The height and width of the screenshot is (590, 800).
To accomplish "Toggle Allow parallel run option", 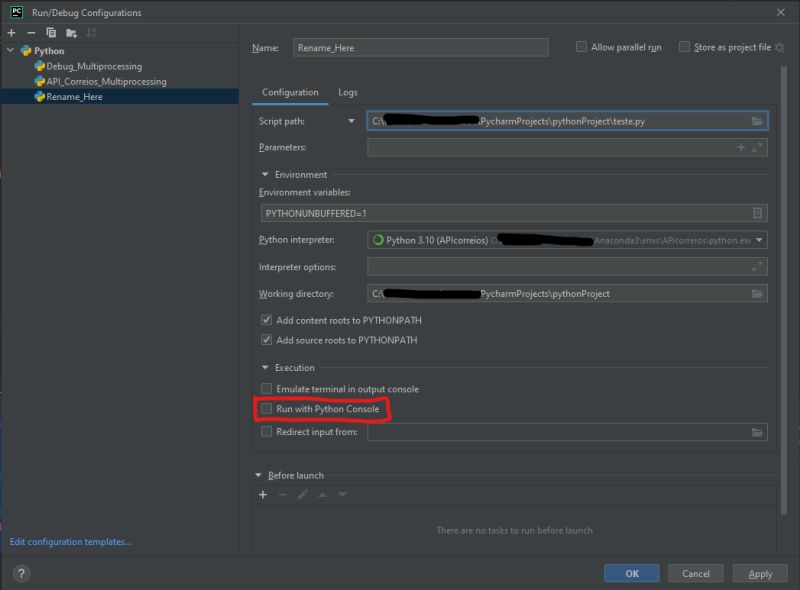I will pyautogui.click(x=581, y=46).
